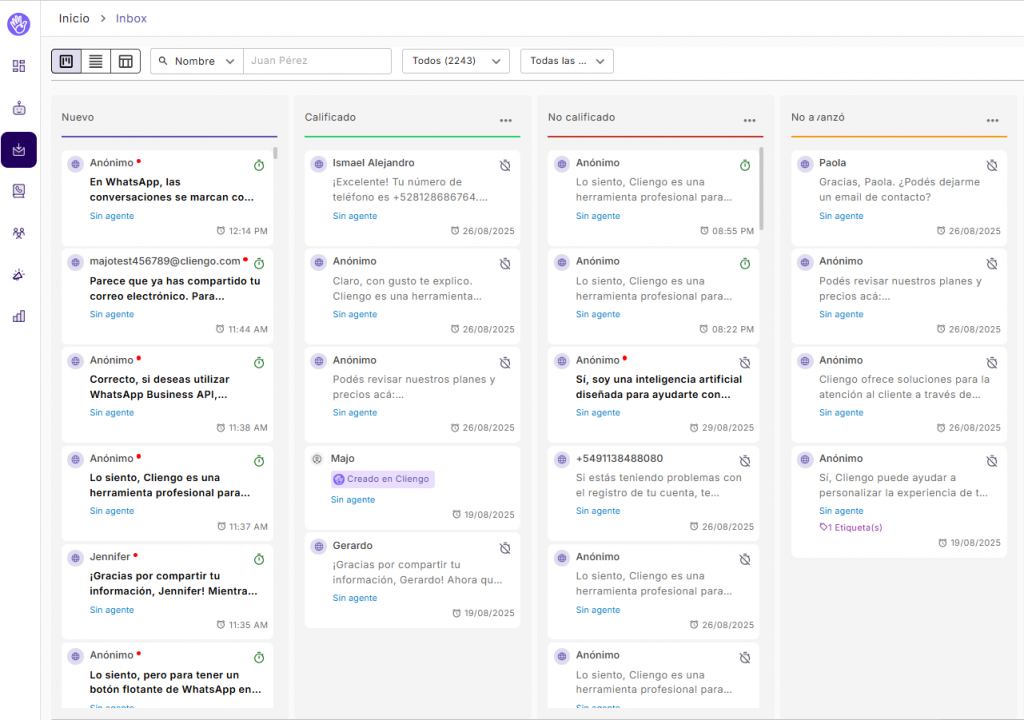Open 'Claro, con gusto te explico' message
Screen dimensions: 1024x720
(x=408, y=288)
